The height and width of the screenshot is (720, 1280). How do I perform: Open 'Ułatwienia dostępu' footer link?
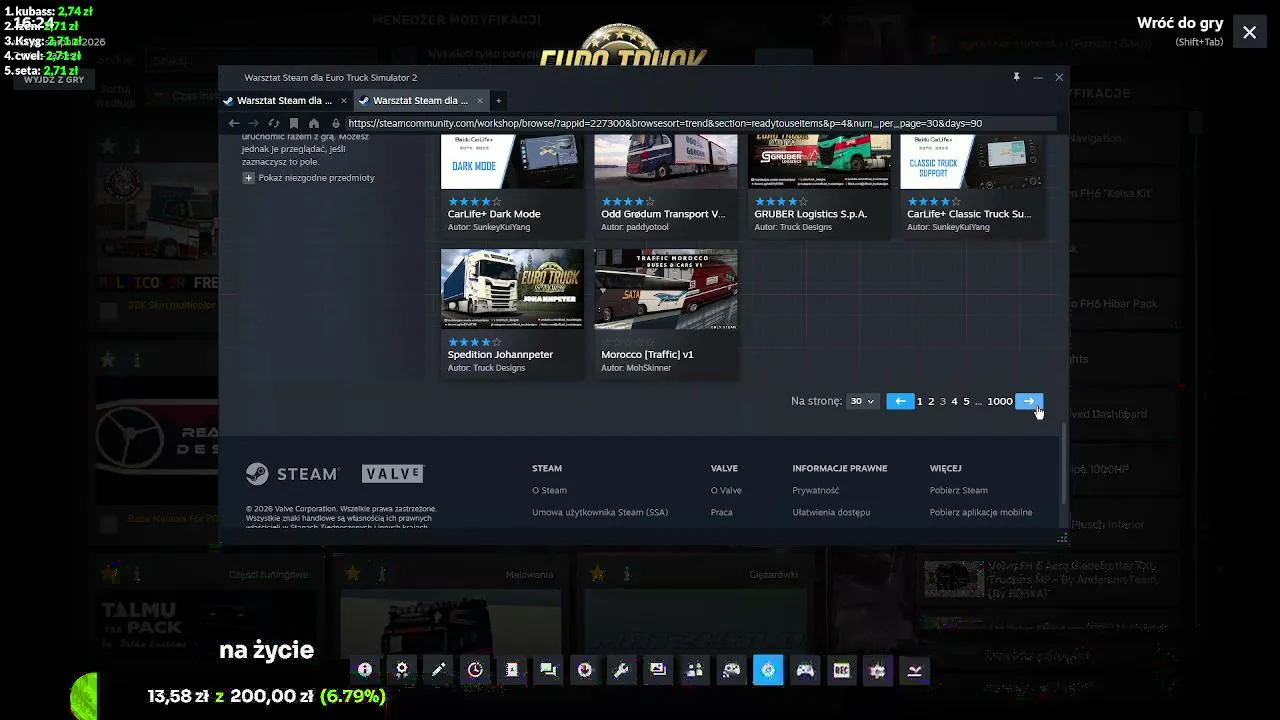click(x=831, y=512)
